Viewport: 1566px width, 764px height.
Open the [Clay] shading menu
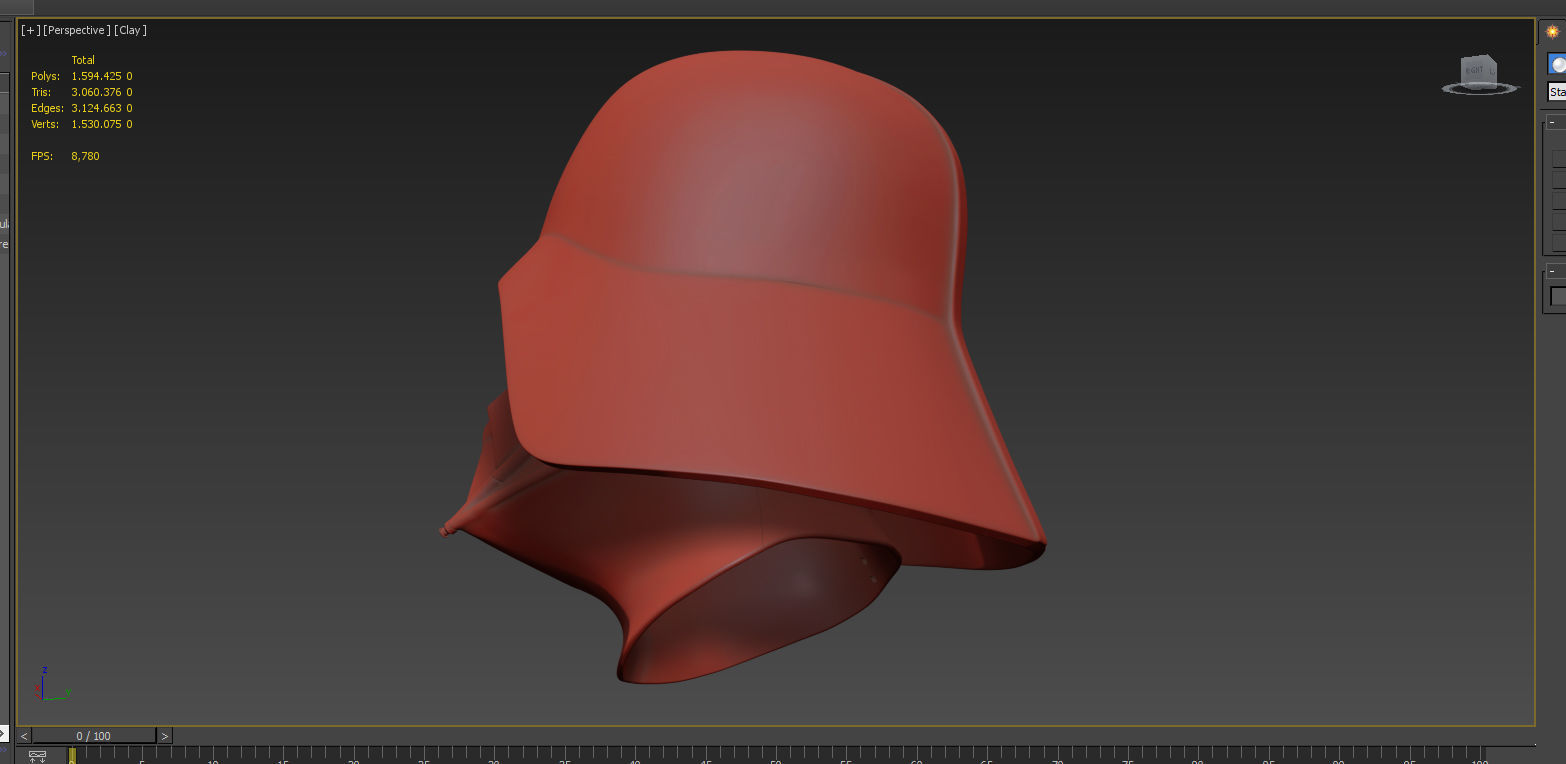pos(131,30)
